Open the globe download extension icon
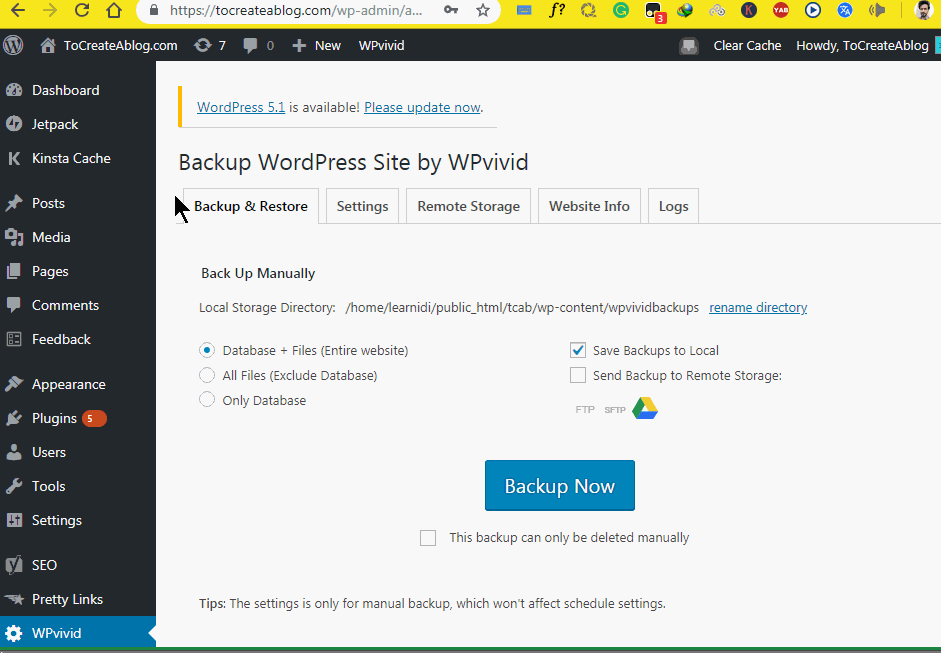The height and width of the screenshot is (653, 941). point(685,10)
